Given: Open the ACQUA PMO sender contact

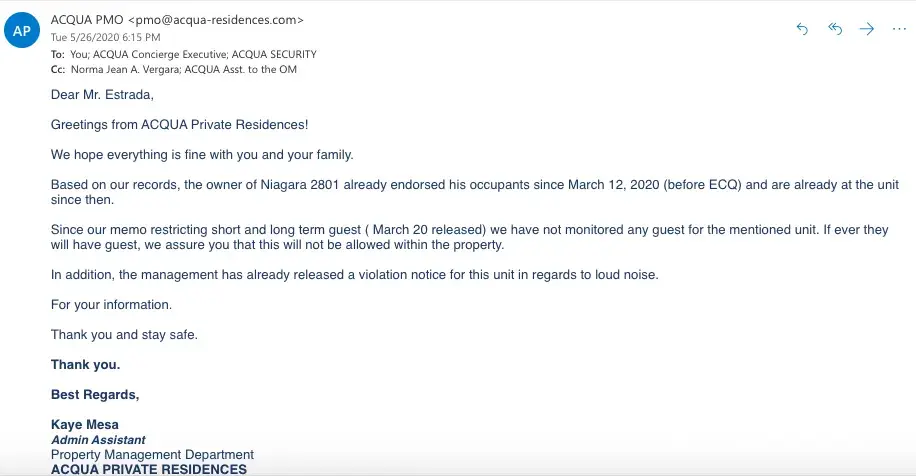Looking at the screenshot, I should (84, 20).
